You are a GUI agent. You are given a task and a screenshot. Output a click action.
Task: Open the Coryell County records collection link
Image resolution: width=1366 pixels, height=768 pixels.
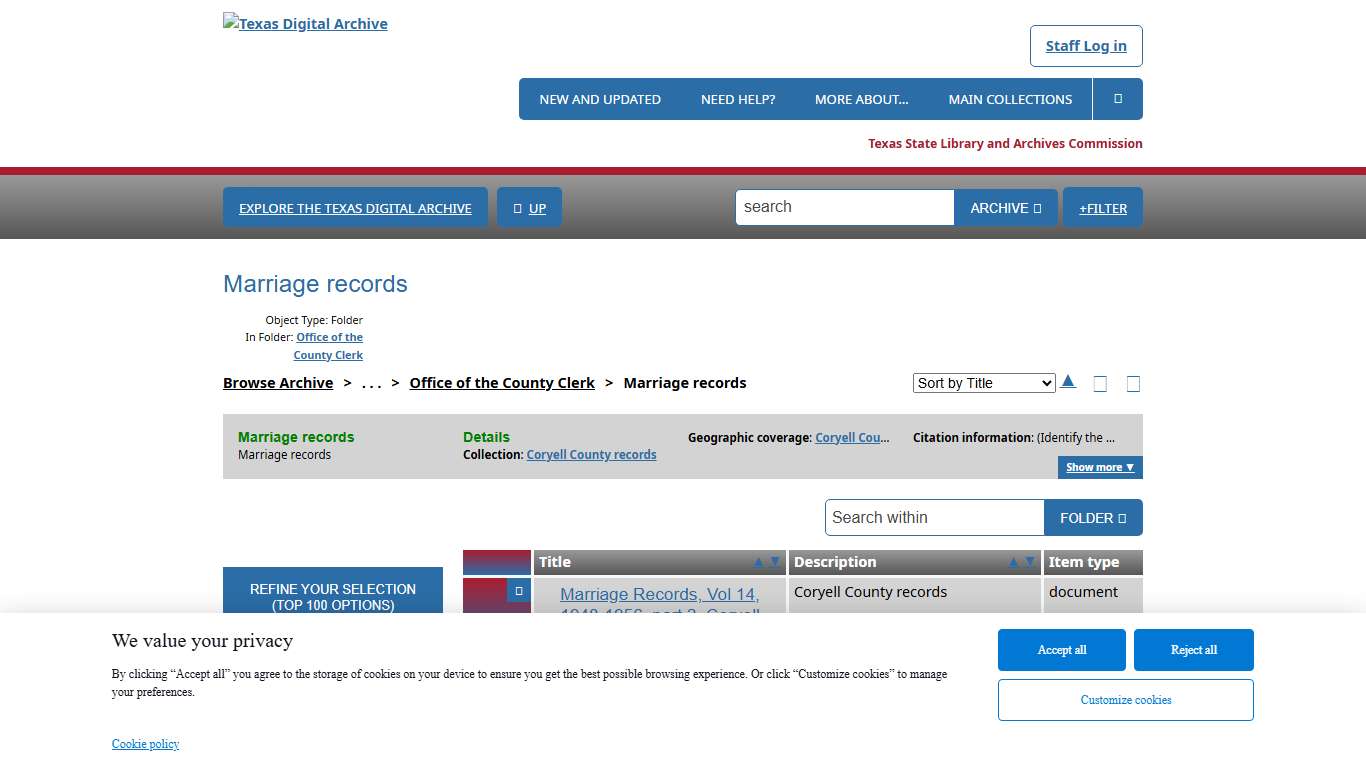point(591,454)
